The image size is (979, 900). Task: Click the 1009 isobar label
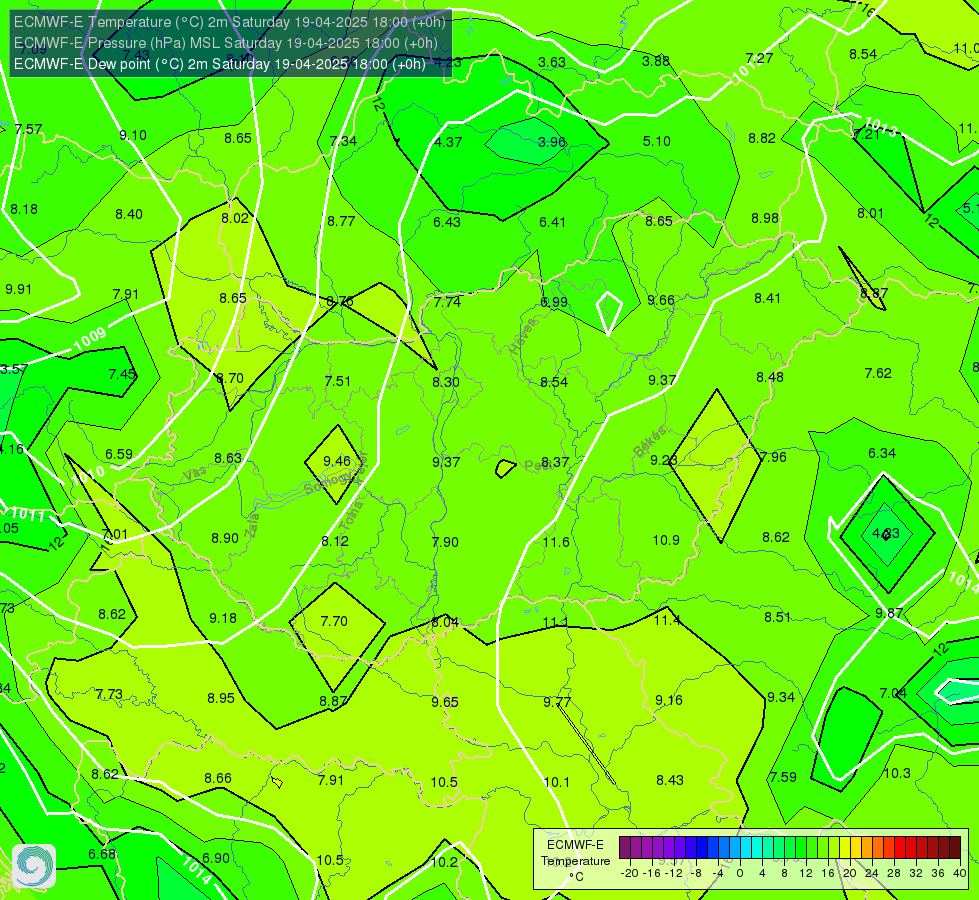click(x=90, y=339)
